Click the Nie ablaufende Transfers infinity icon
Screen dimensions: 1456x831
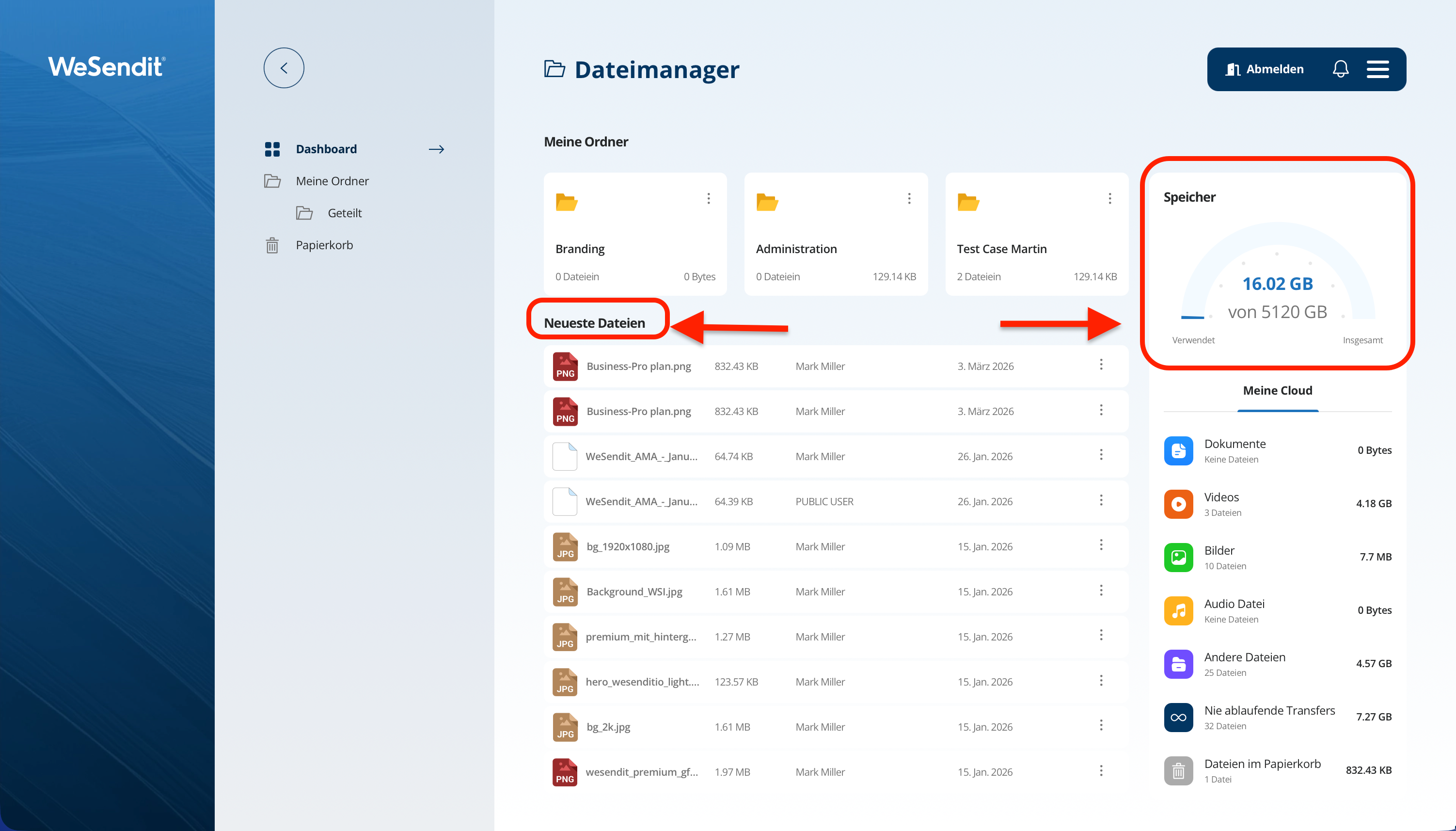click(1178, 718)
